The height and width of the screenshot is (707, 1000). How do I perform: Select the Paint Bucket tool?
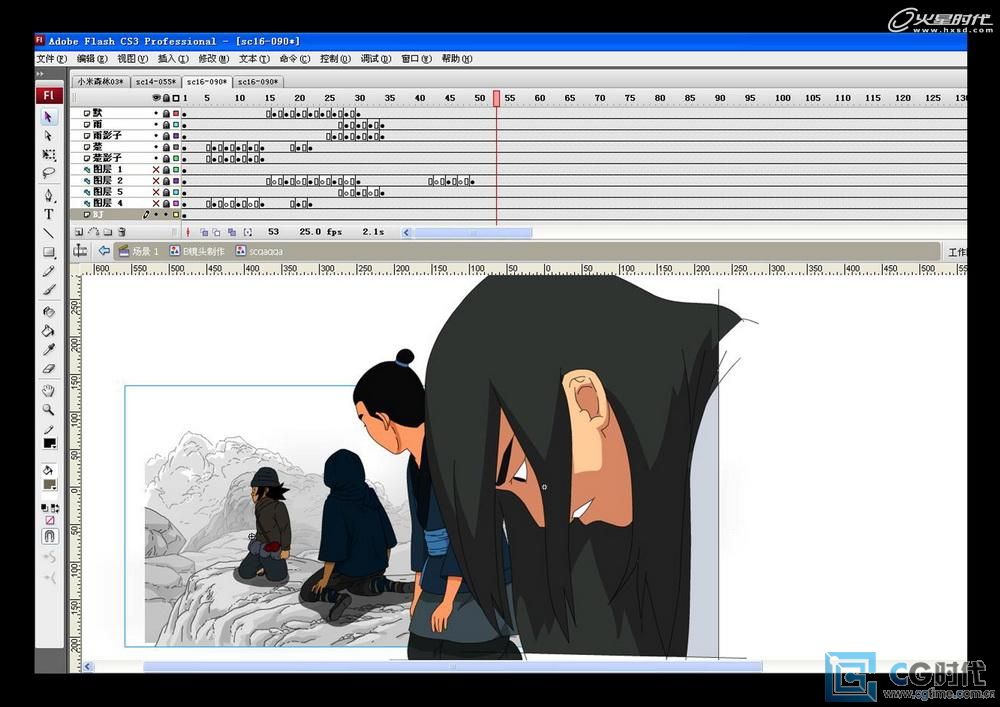tap(48, 331)
